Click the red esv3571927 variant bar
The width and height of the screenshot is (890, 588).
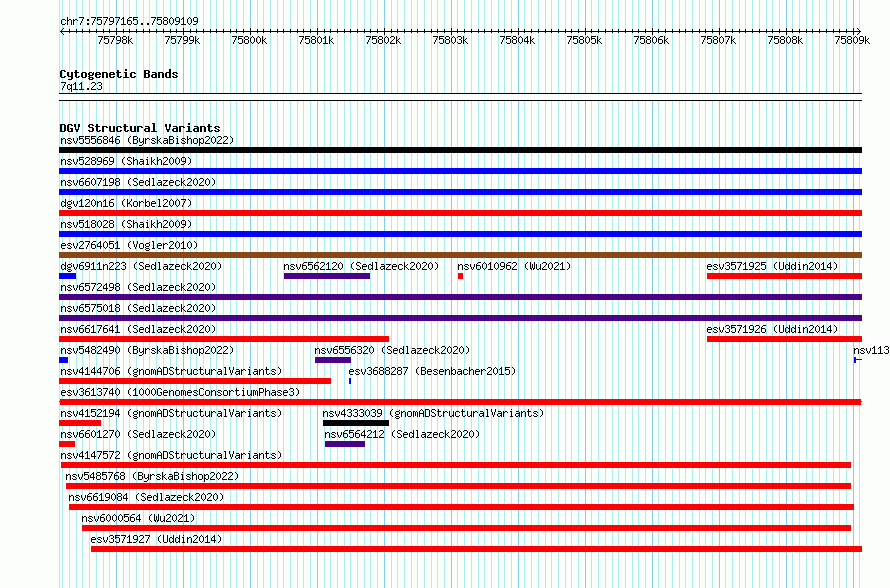click(x=477, y=549)
